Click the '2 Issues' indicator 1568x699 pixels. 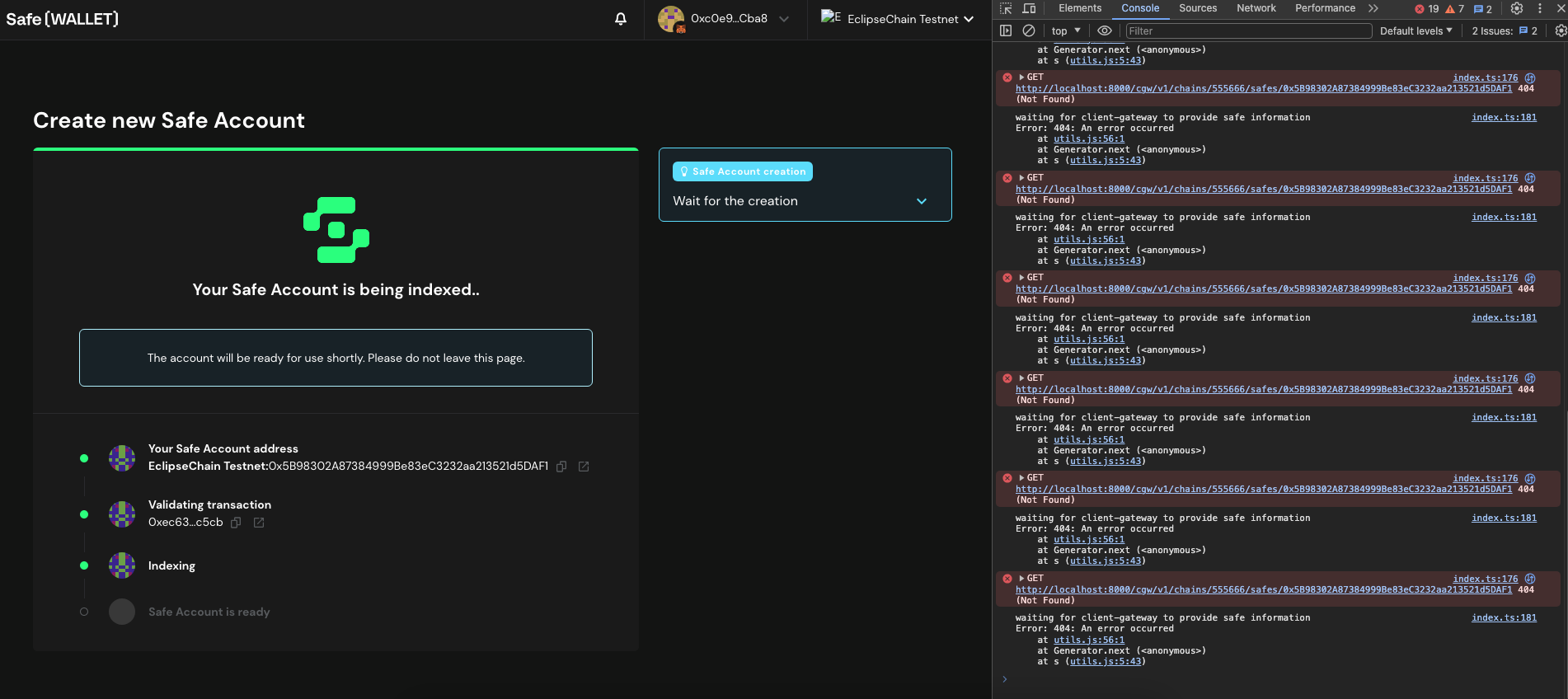click(1505, 30)
